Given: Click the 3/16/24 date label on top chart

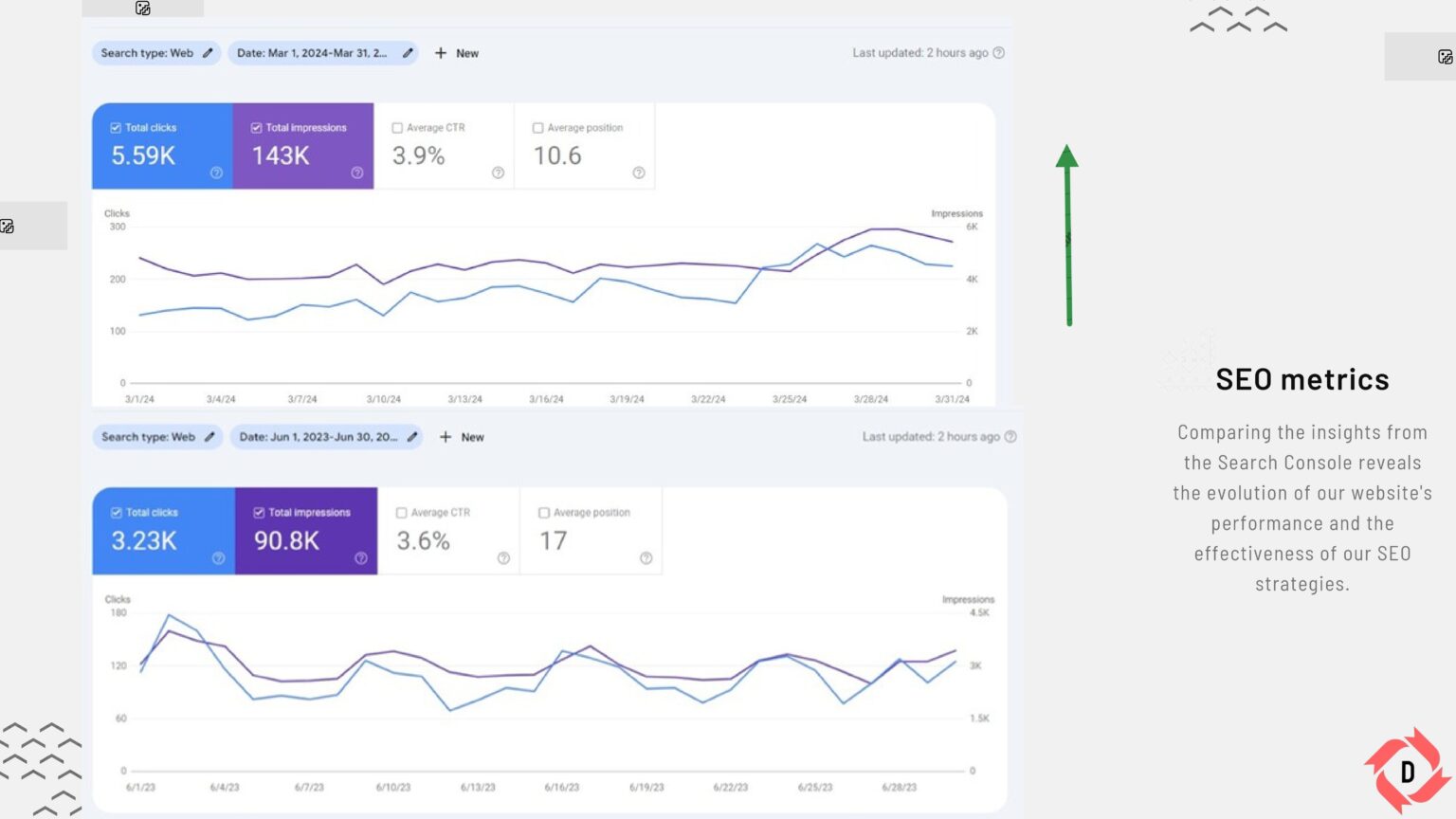Looking at the screenshot, I should 546,399.
